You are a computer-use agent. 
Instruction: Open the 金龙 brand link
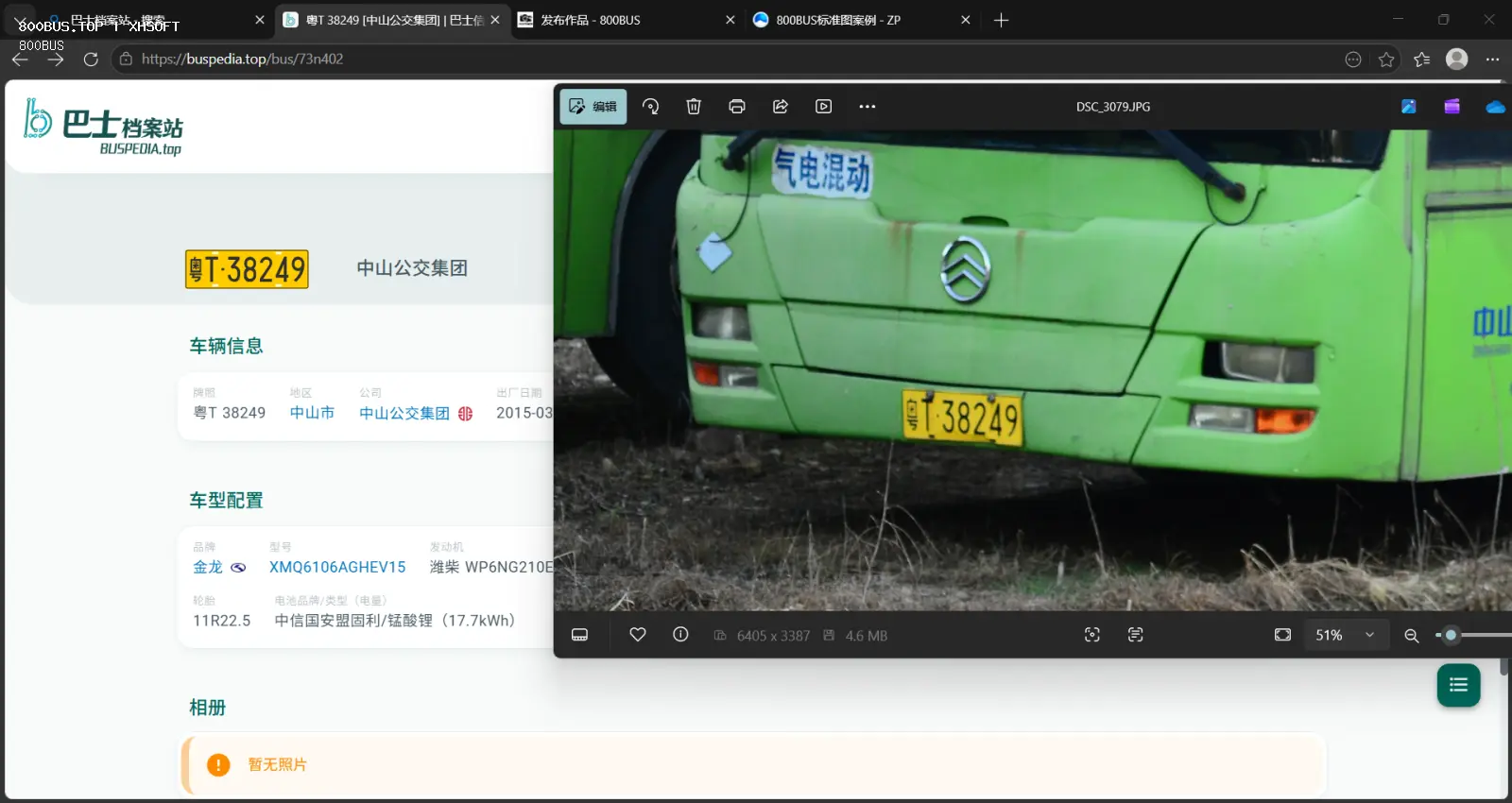click(x=208, y=567)
